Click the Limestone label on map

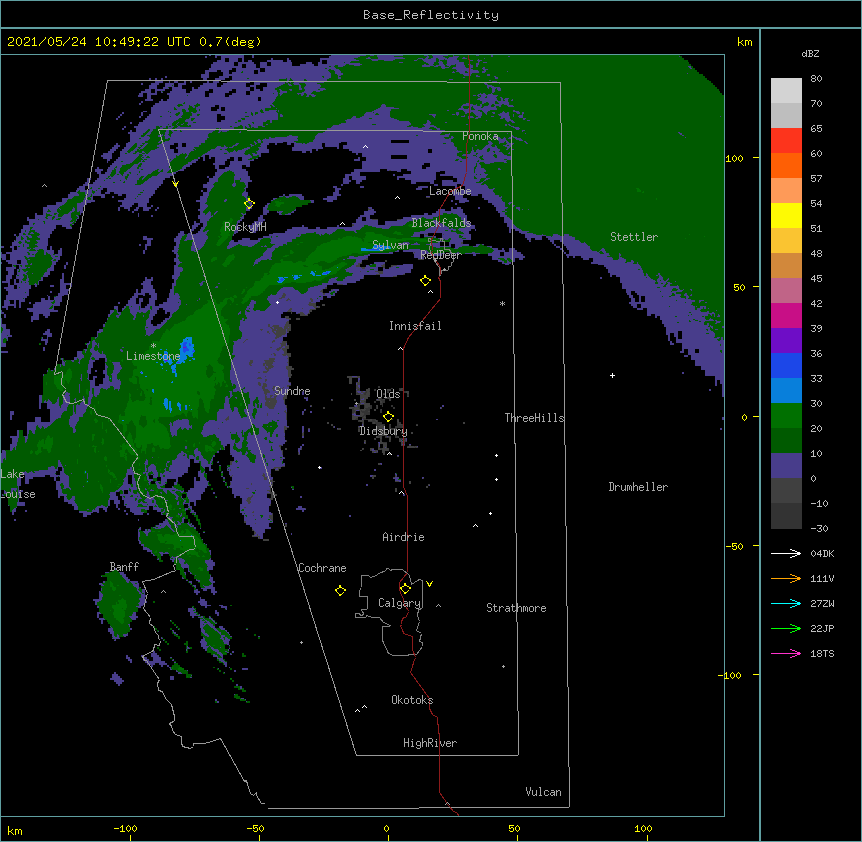click(x=153, y=356)
